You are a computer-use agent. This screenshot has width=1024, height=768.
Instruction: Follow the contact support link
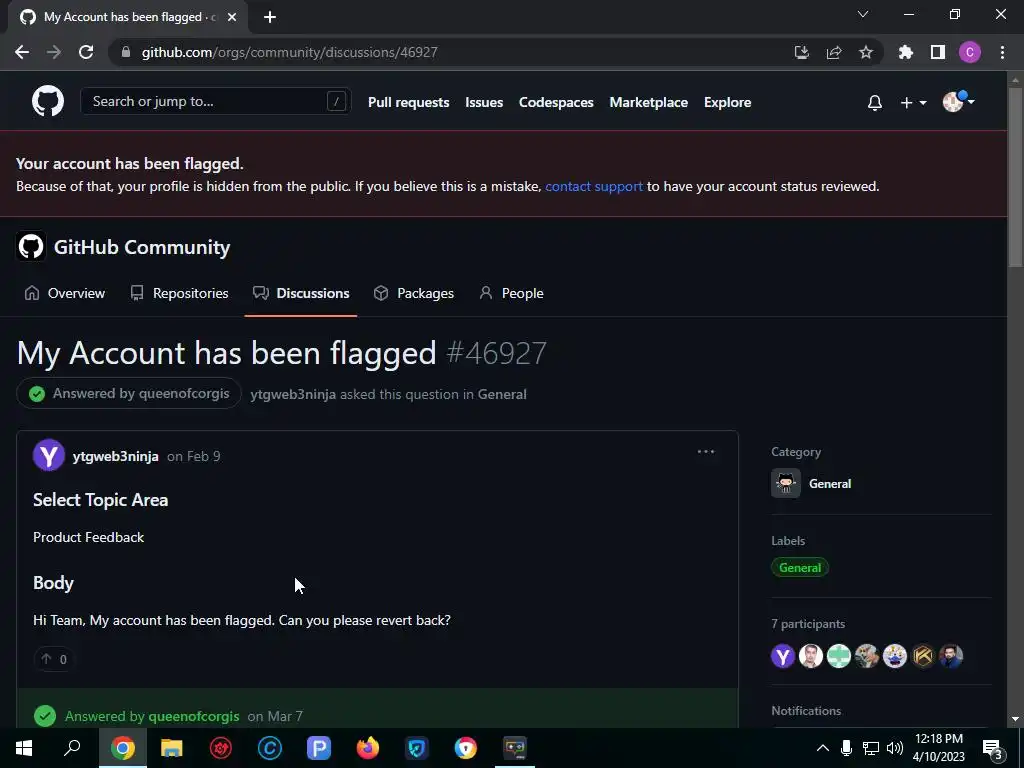[x=594, y=186]
